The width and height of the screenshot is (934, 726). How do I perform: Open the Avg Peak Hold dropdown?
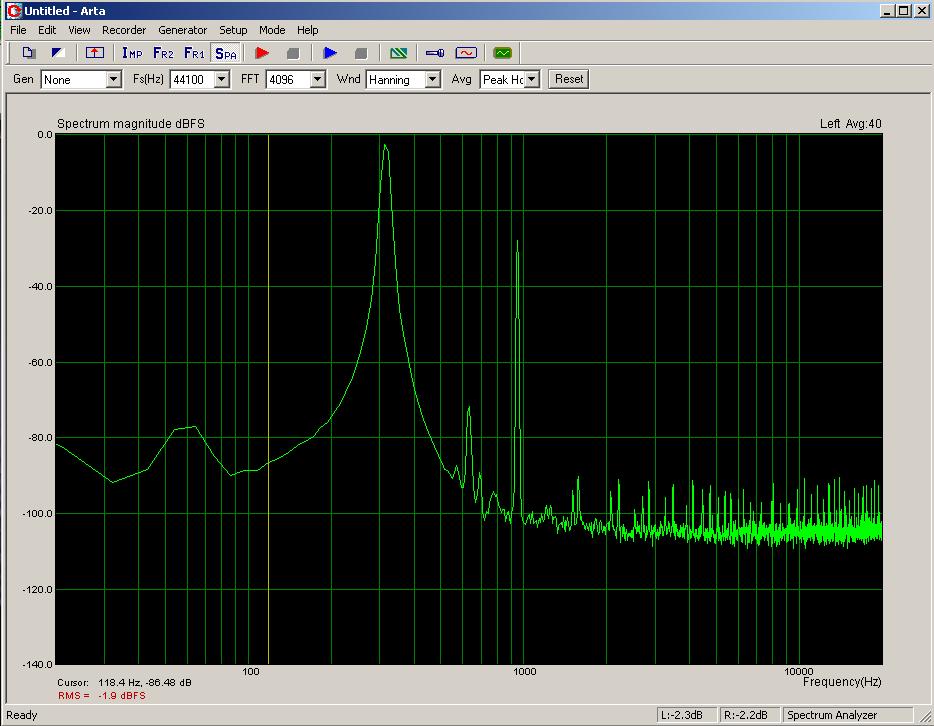pos(533,79)
